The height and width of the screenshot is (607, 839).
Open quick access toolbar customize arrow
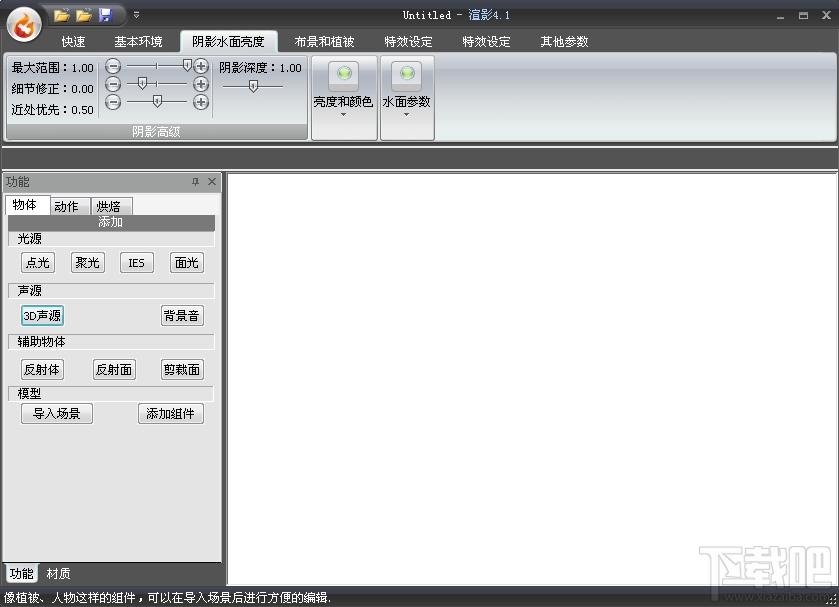(136, 15)
